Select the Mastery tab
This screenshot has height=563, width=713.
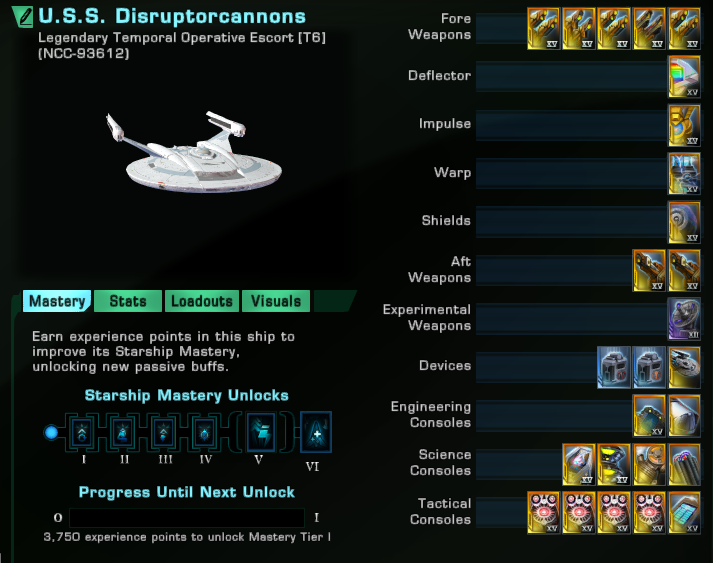(57, 301)
